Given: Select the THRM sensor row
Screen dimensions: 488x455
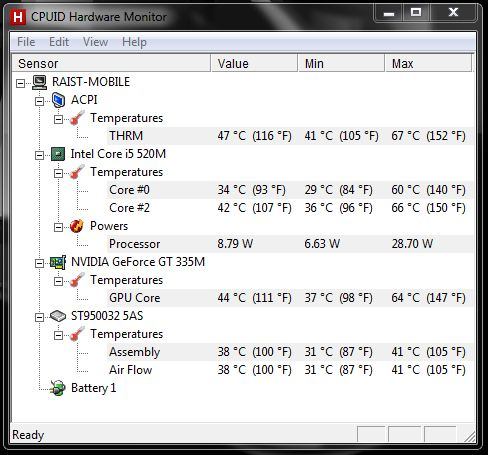Looking at the screenshot, I should point(290,136).
